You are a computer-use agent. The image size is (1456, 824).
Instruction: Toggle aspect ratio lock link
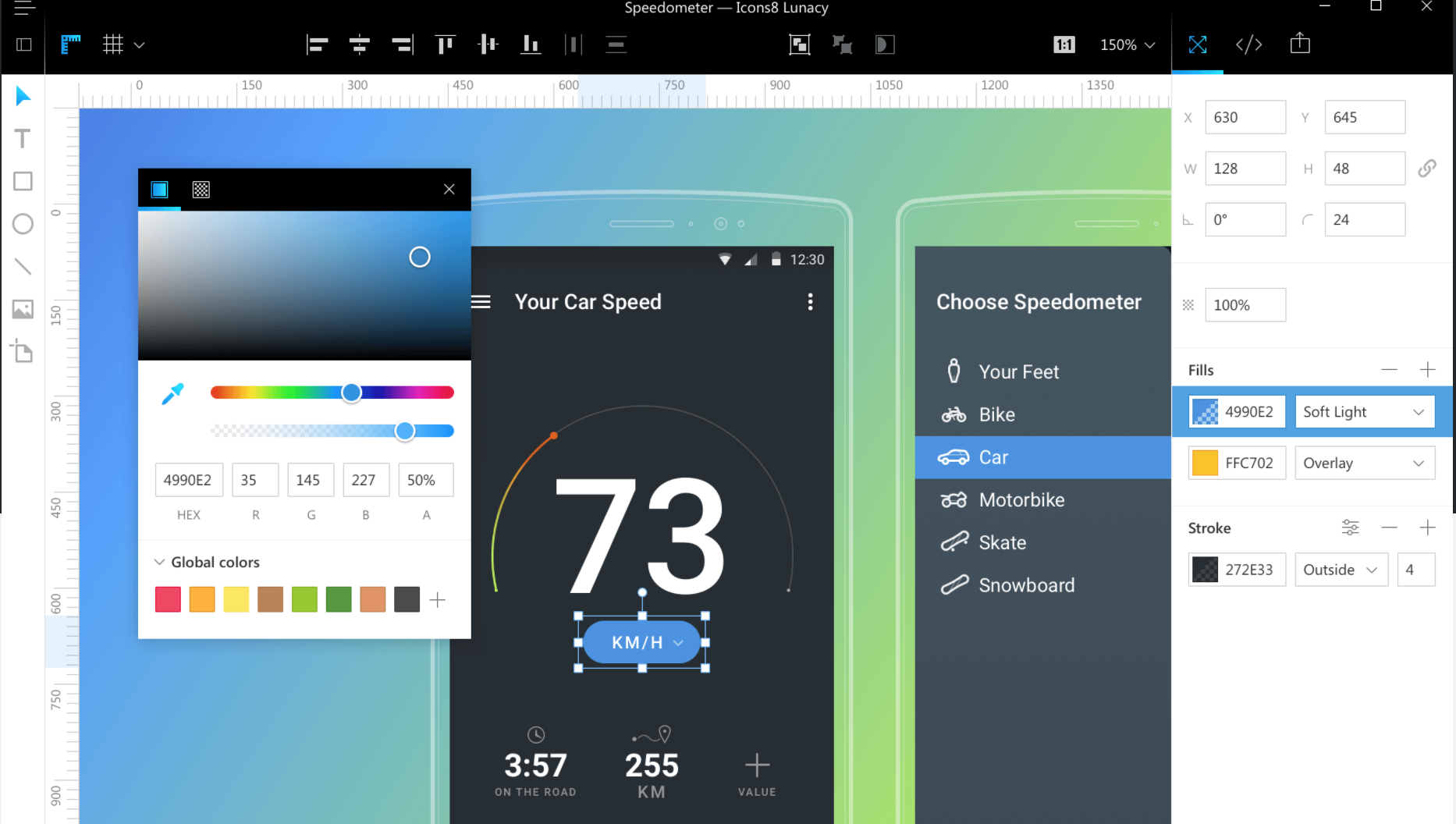[1426, 169]
